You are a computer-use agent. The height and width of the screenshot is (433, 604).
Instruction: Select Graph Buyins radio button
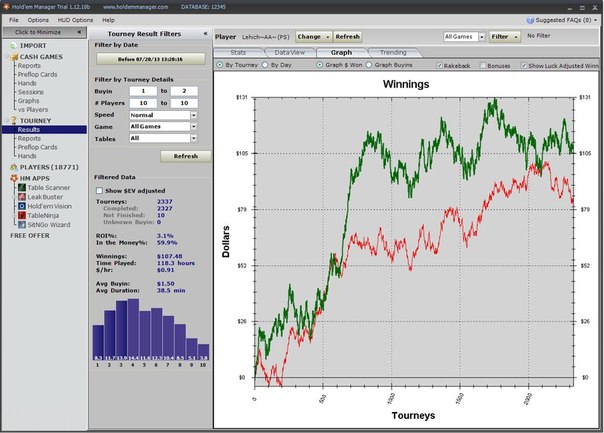369,65
